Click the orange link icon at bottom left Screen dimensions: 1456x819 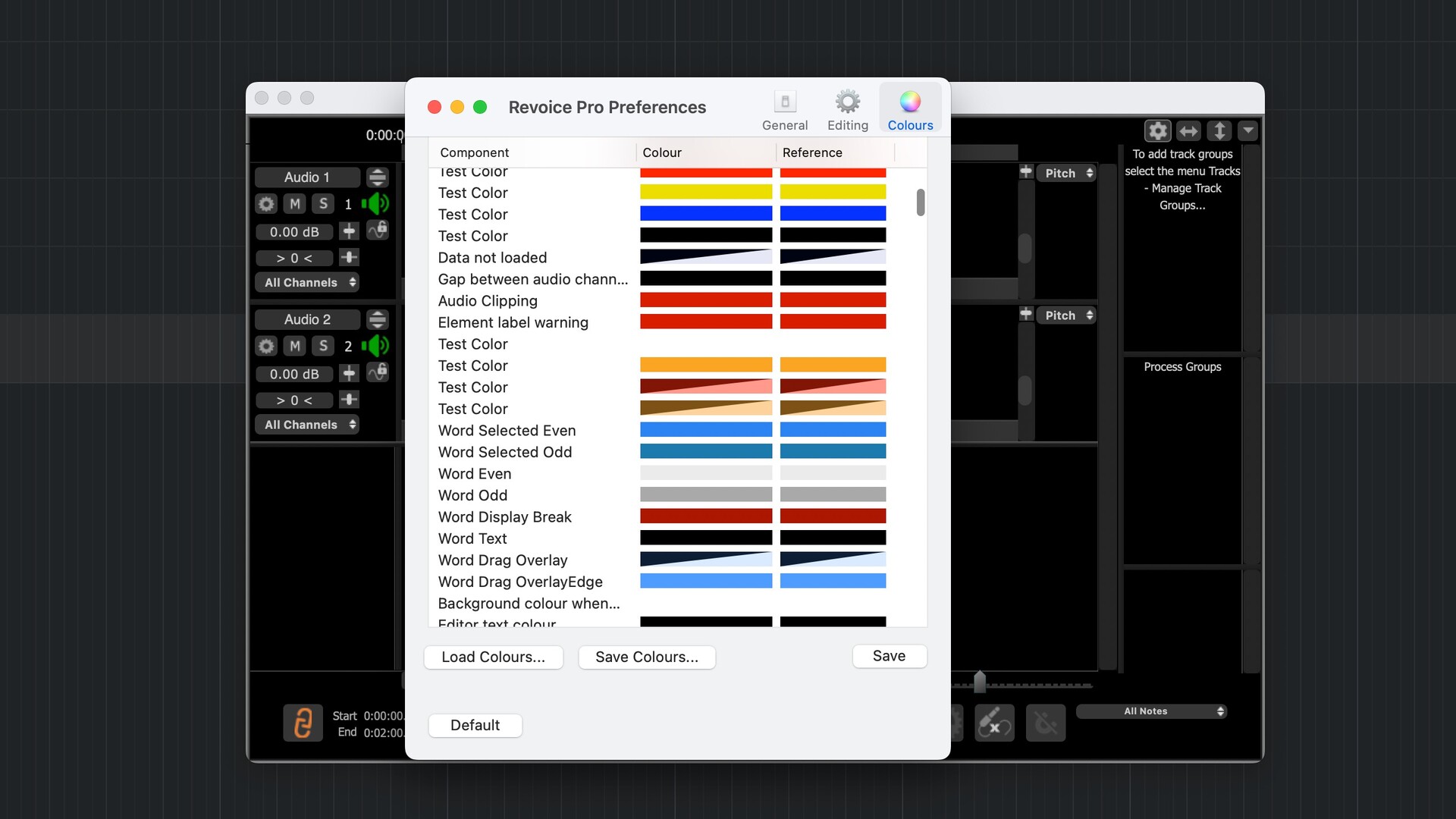click(x=303, y=723)
